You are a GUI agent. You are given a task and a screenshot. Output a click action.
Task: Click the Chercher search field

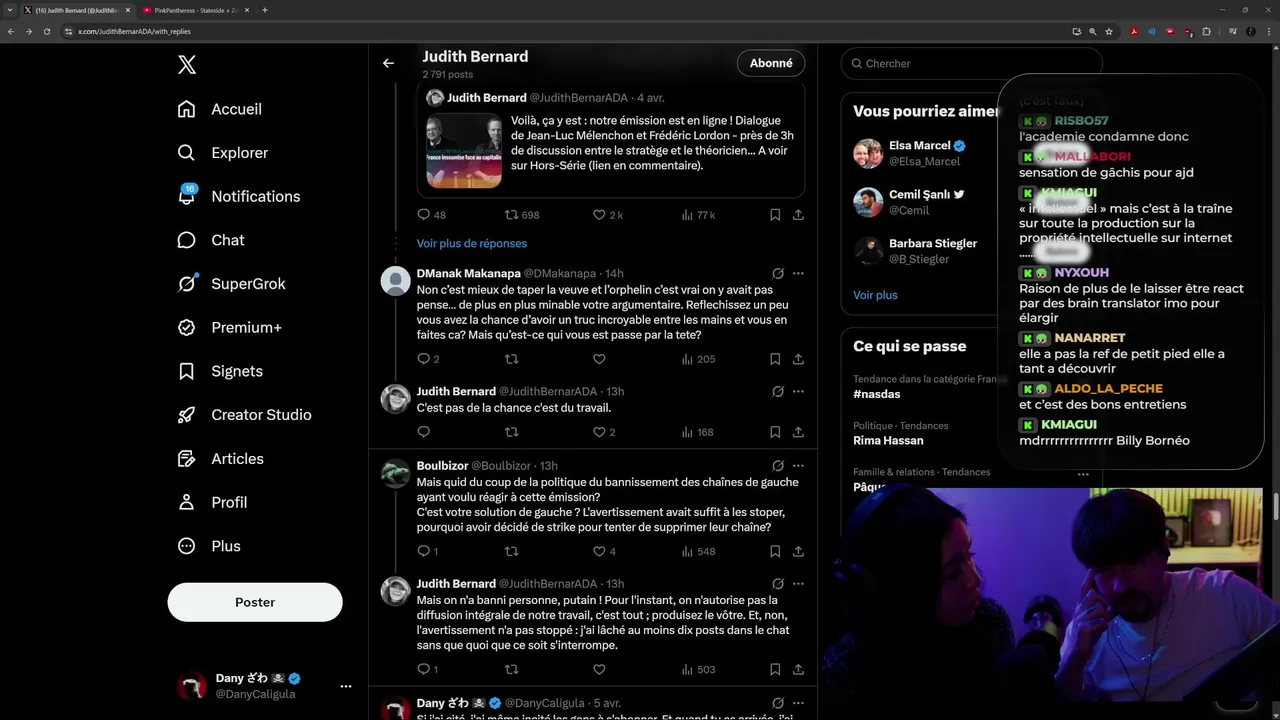[x=971, y=63]
